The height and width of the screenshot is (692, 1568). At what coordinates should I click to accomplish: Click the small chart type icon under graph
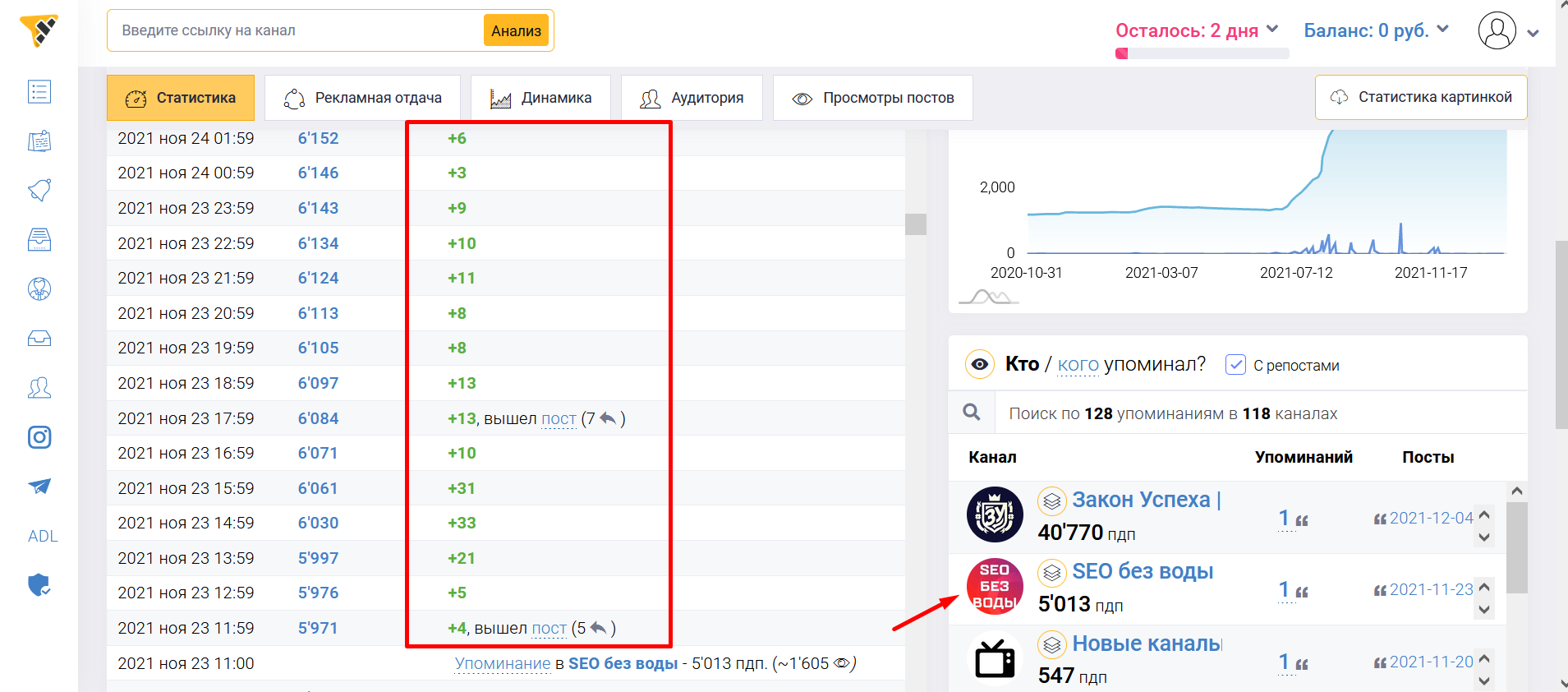click(x=988, y=297)
